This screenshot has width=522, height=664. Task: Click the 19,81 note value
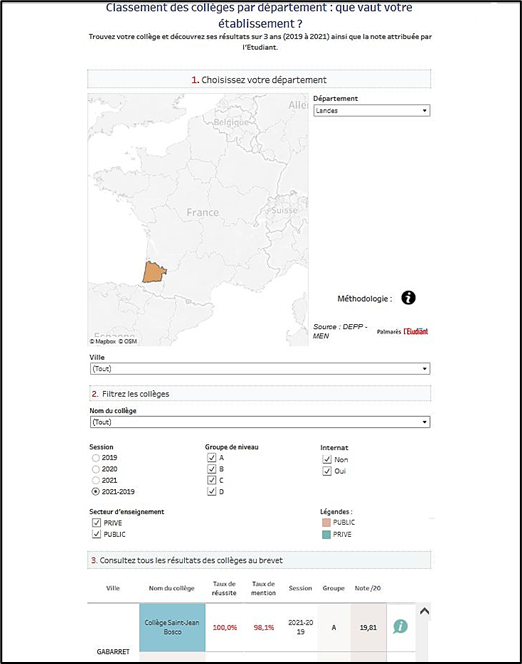coord(368,627)
